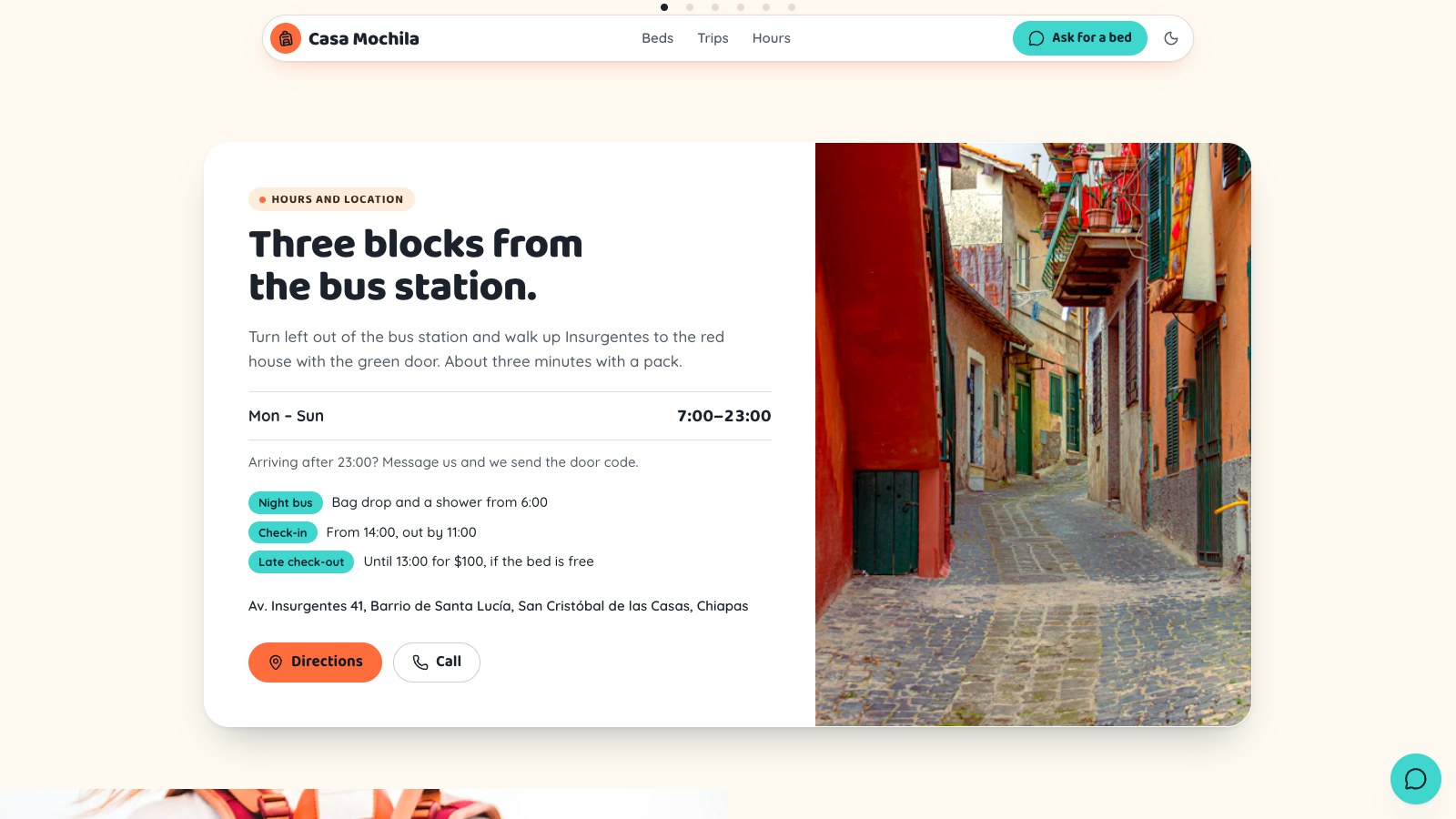Click the colorful alley street photo
Image resolution: width=1456 pixels, height=819 pixels.
(1033, 434)
